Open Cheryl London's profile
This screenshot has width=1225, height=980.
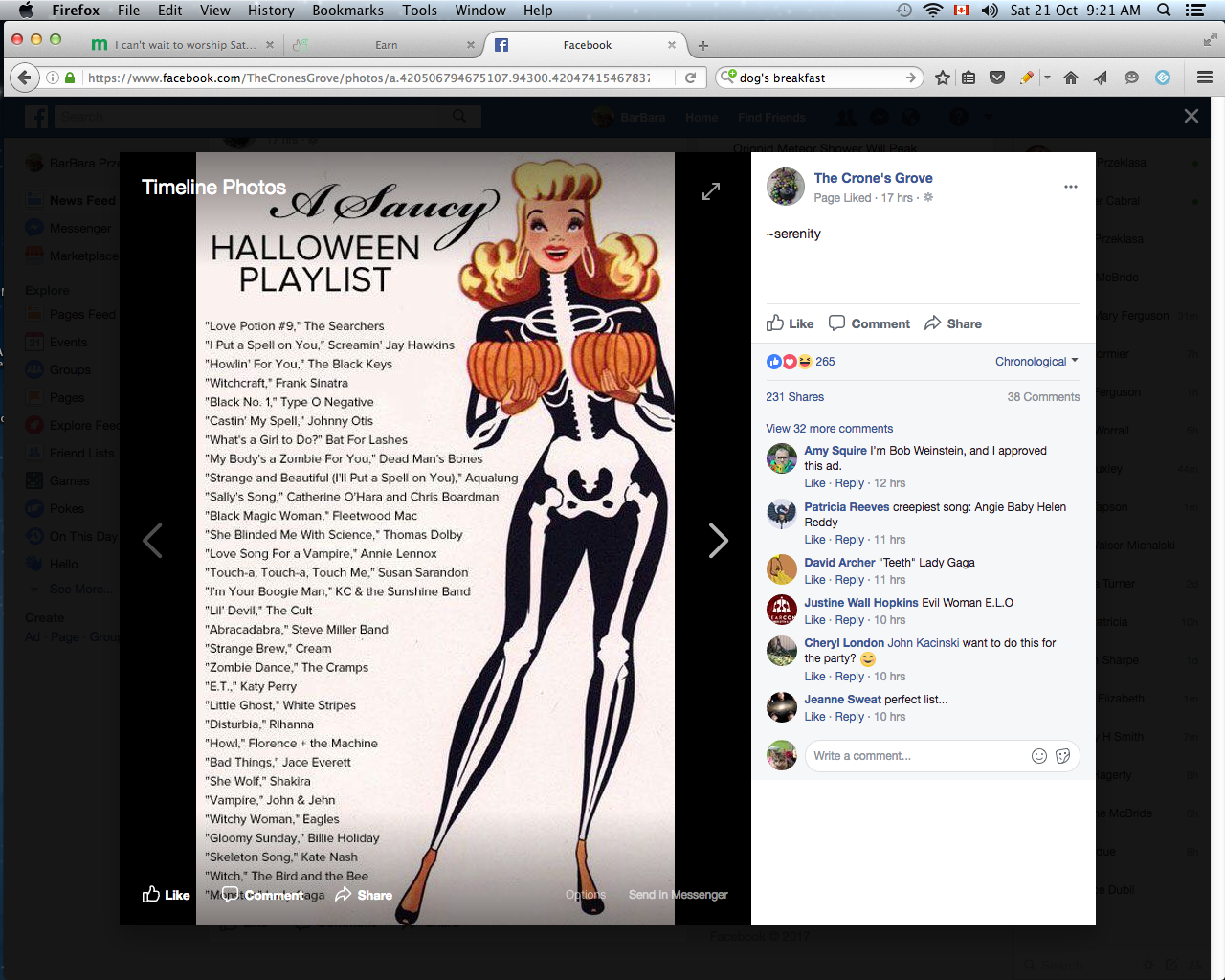[844, 643]
